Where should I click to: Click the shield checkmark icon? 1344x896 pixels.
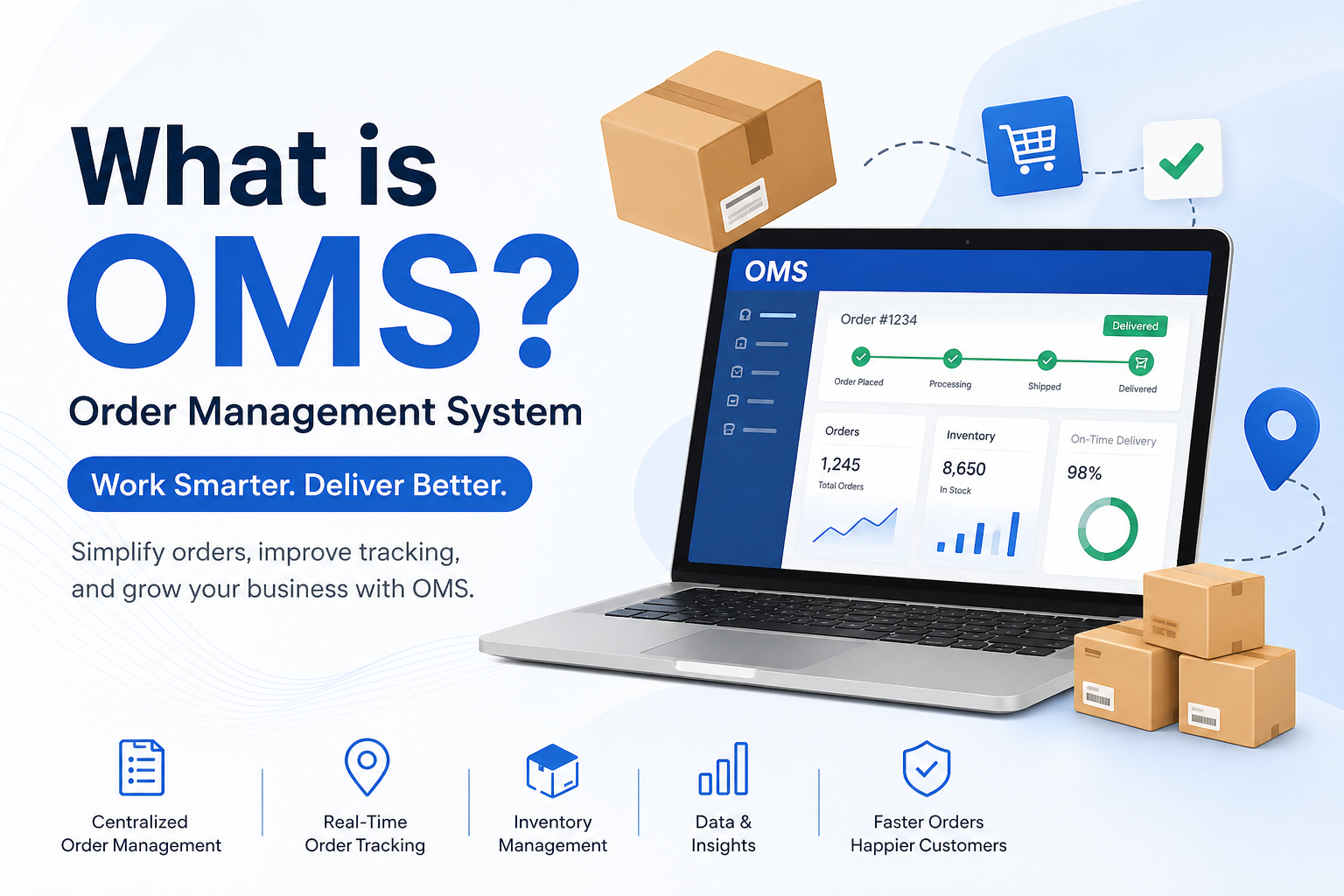point(927,769)
